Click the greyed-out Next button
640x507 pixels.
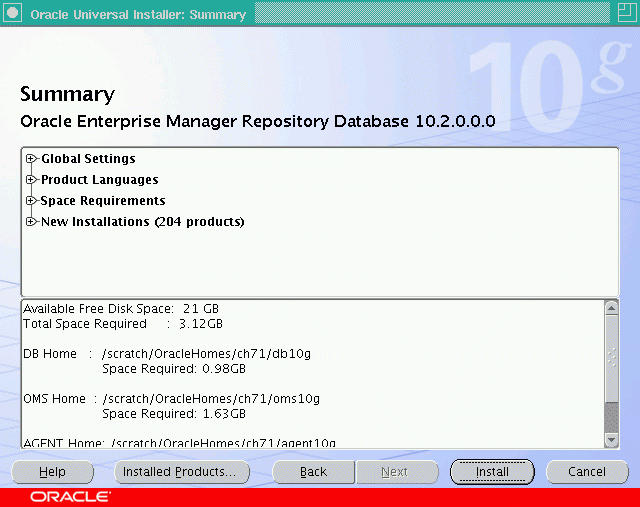[397, 472]
